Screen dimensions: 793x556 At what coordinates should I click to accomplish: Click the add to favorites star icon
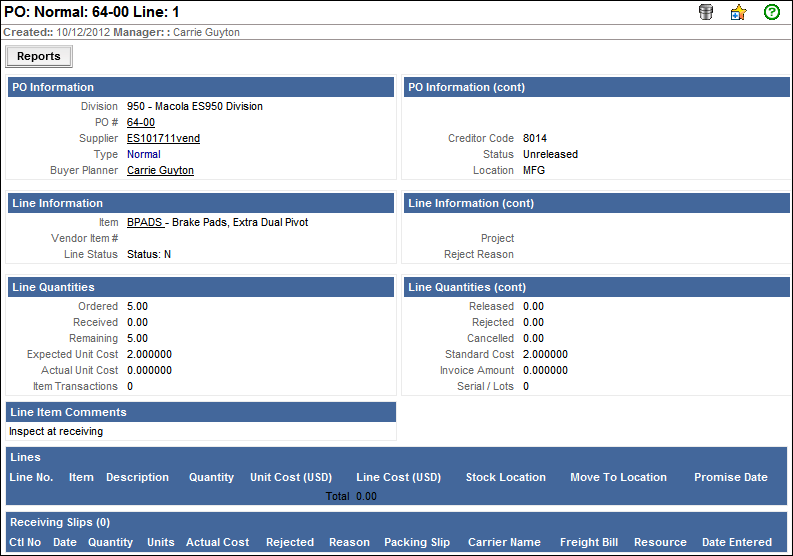738,13
